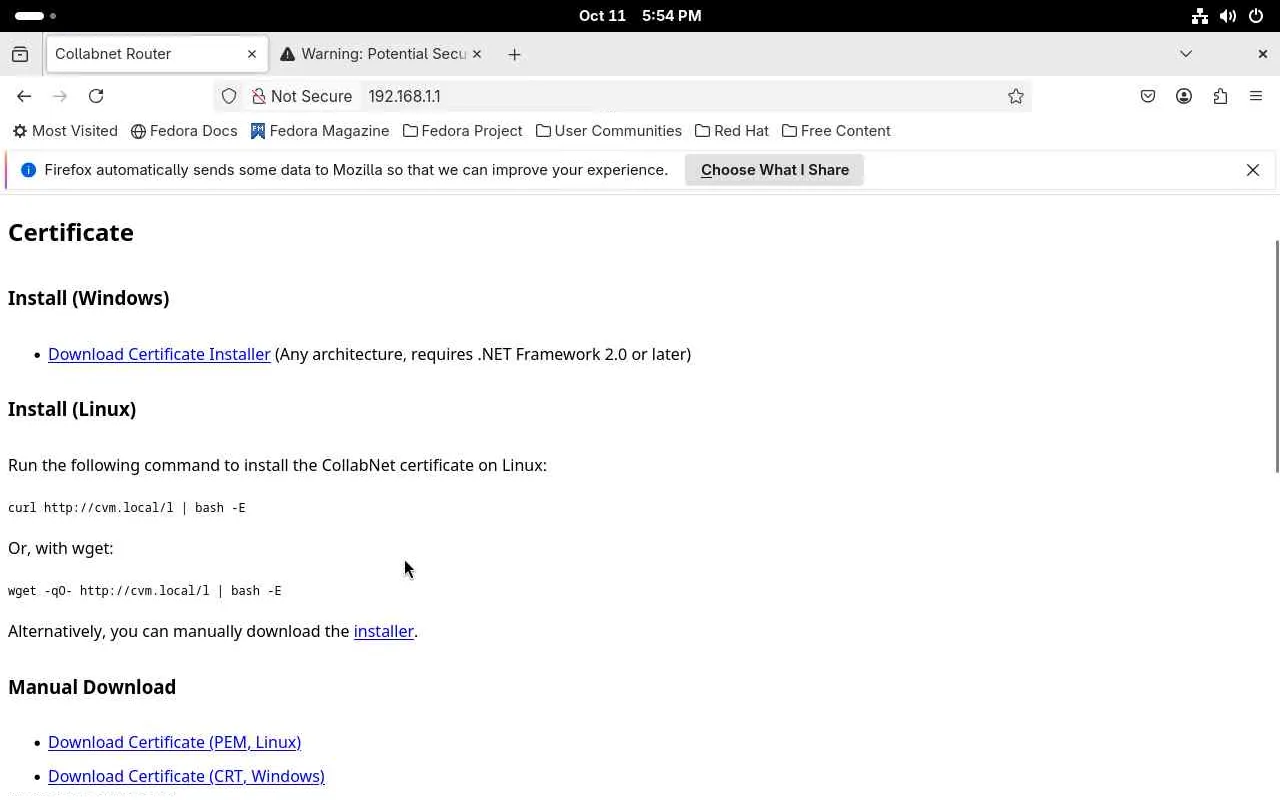Close the Collabnet Router tab
This screenshot has width=1280, height=800.
click(252, 54)
